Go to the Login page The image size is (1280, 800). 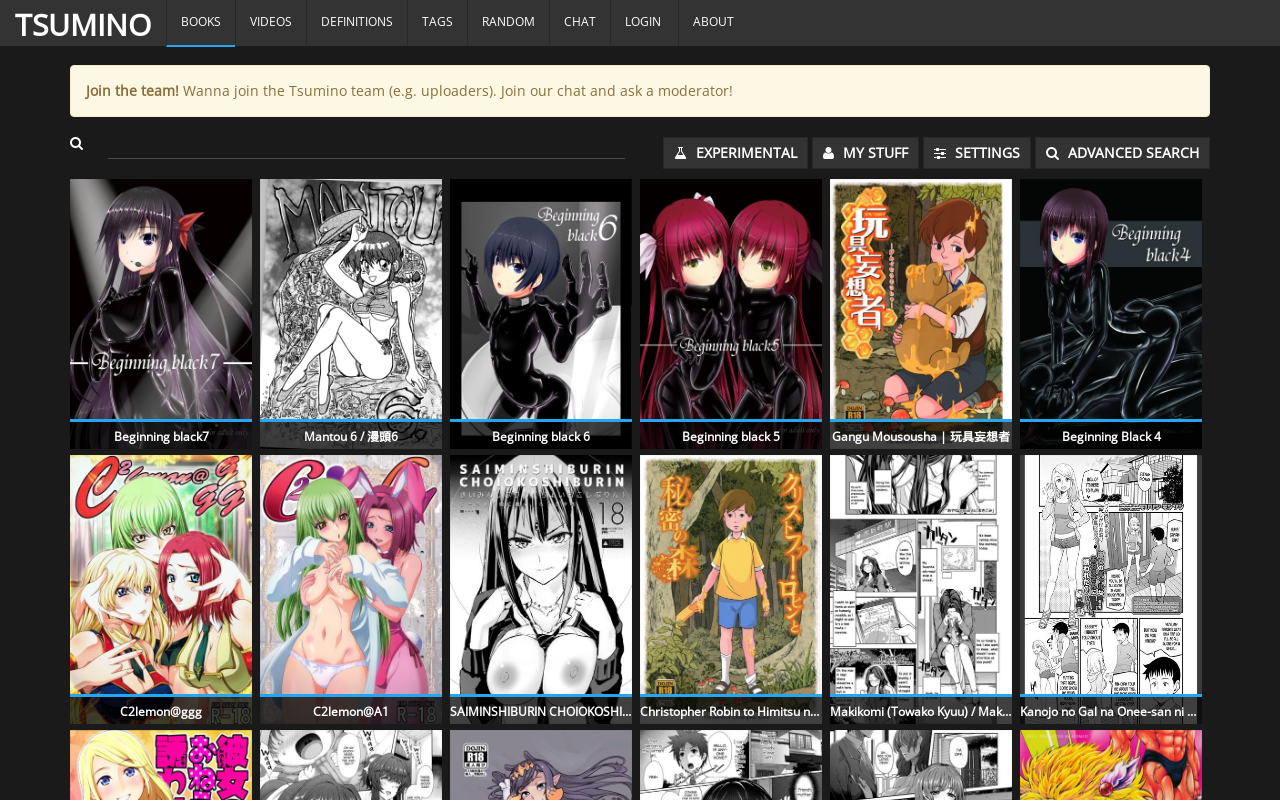643,22
